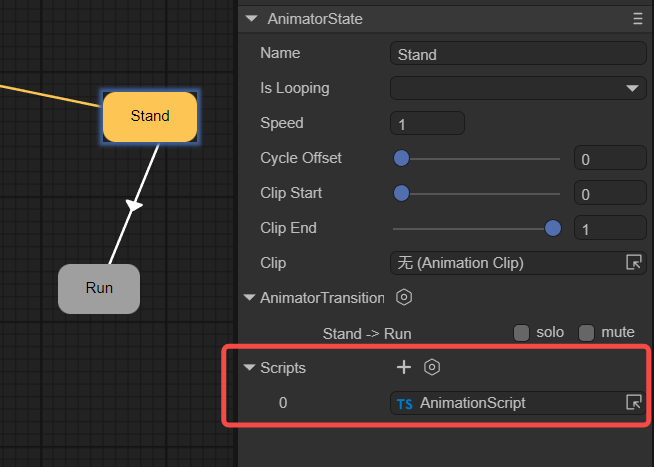Collapse the Scripts section
The width and height of the screenshot is (654, 467).
tap(251, 368)
